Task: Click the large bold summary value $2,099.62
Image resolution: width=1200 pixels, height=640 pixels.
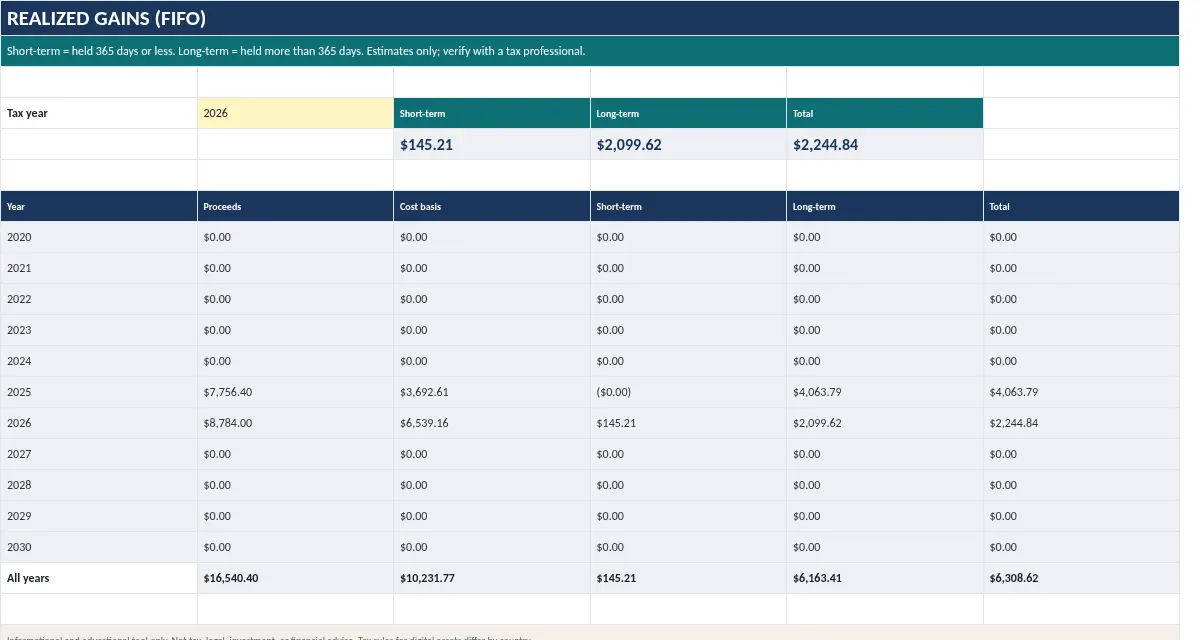Action: click(688, 144)
